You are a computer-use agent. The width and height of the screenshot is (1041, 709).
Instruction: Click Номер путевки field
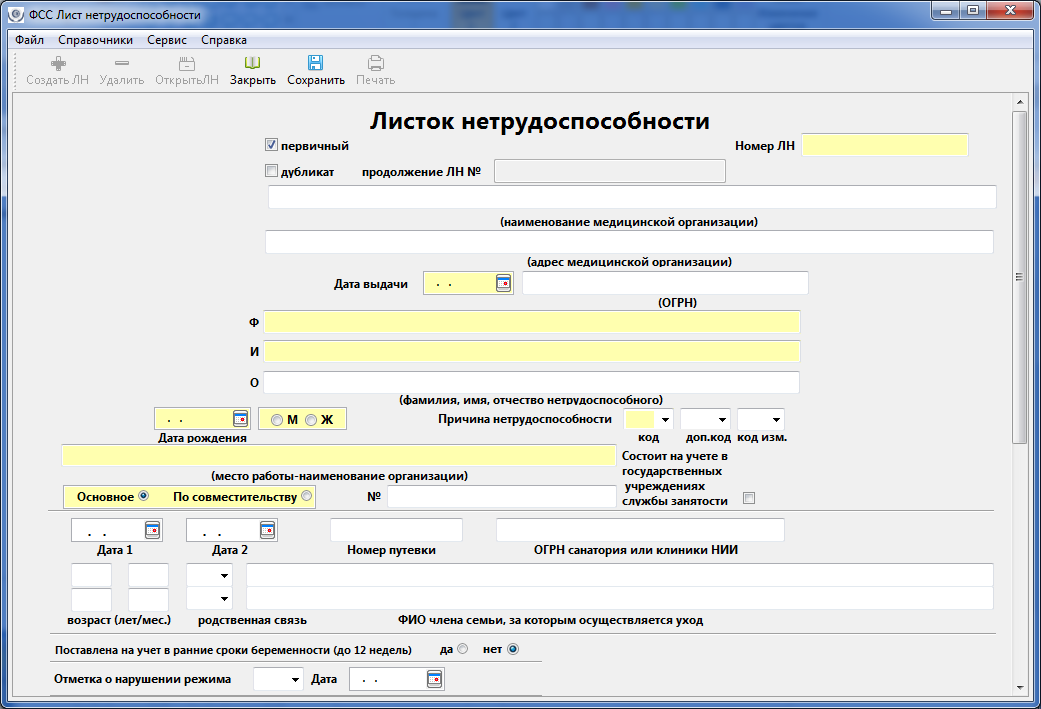click(396, 530)
